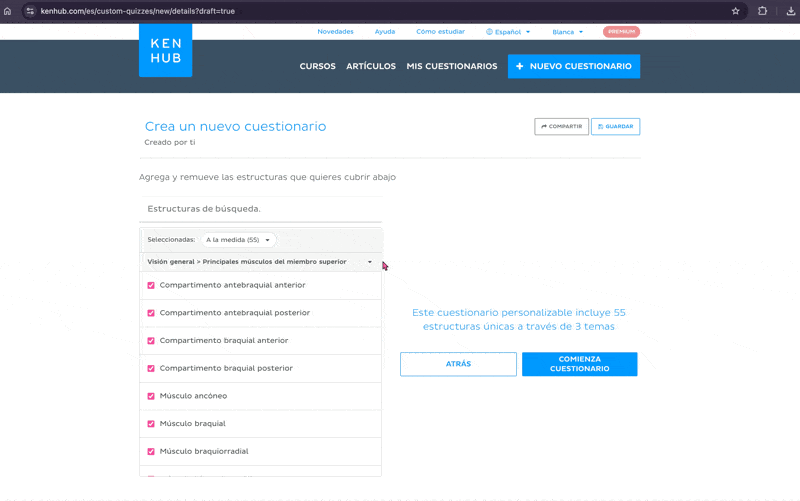Uncheck Músculo ancóneo checkbox
The image size is (800, 501).
pos(151,396)
